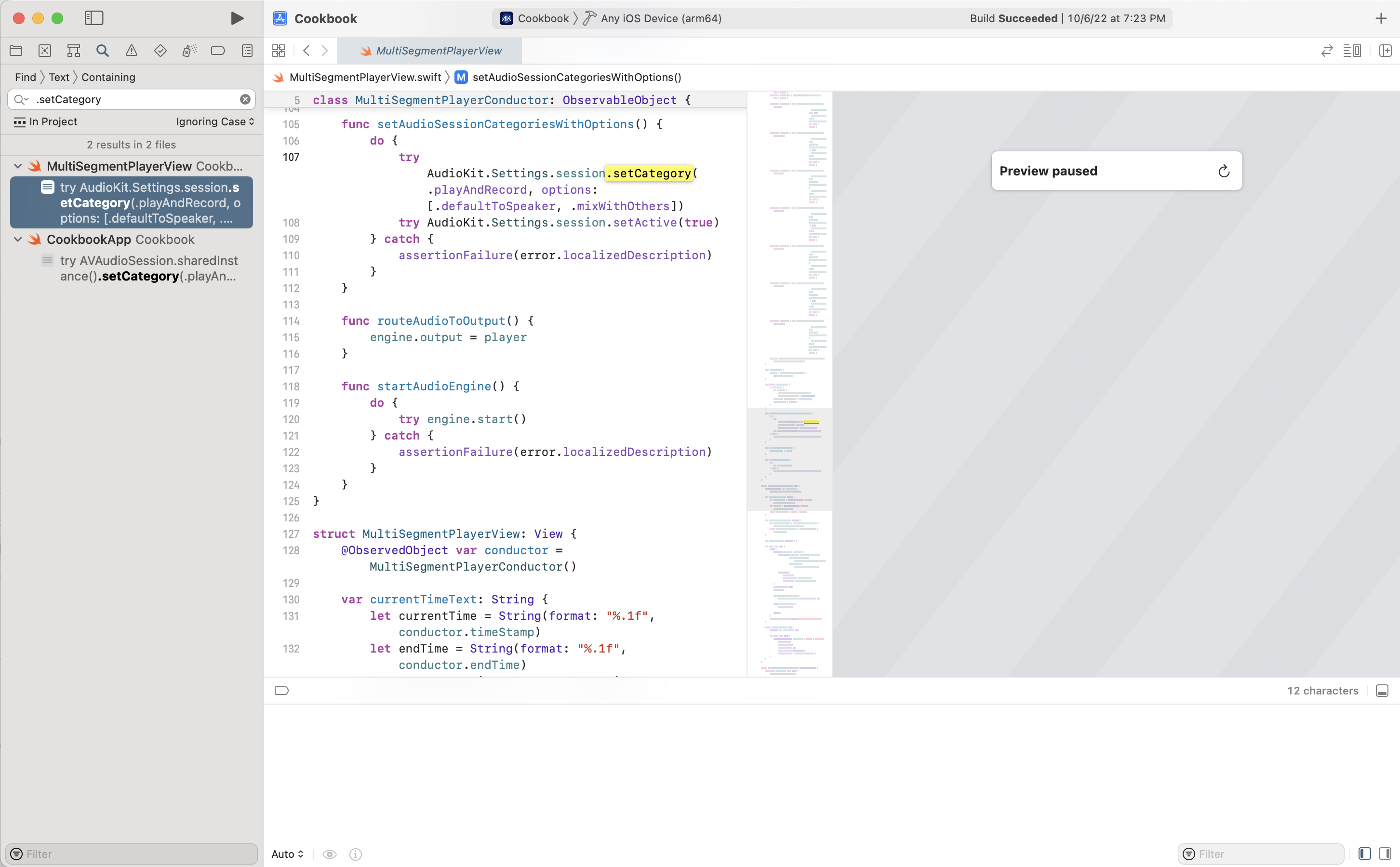Open the Breakpoint navigator icon
This screenshot has height=867, width=1400.
218,51
